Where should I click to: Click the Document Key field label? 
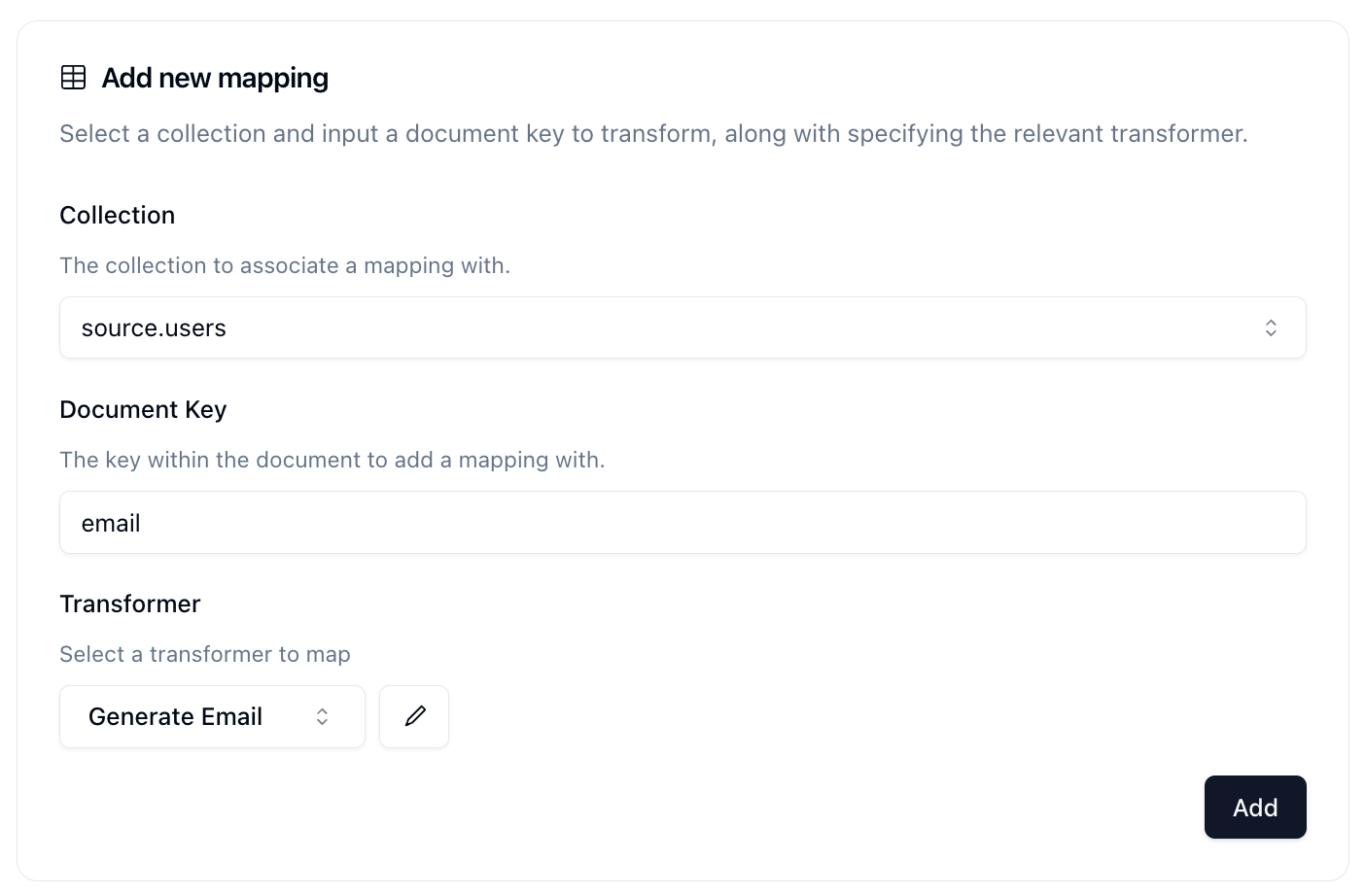click(143, 410)
